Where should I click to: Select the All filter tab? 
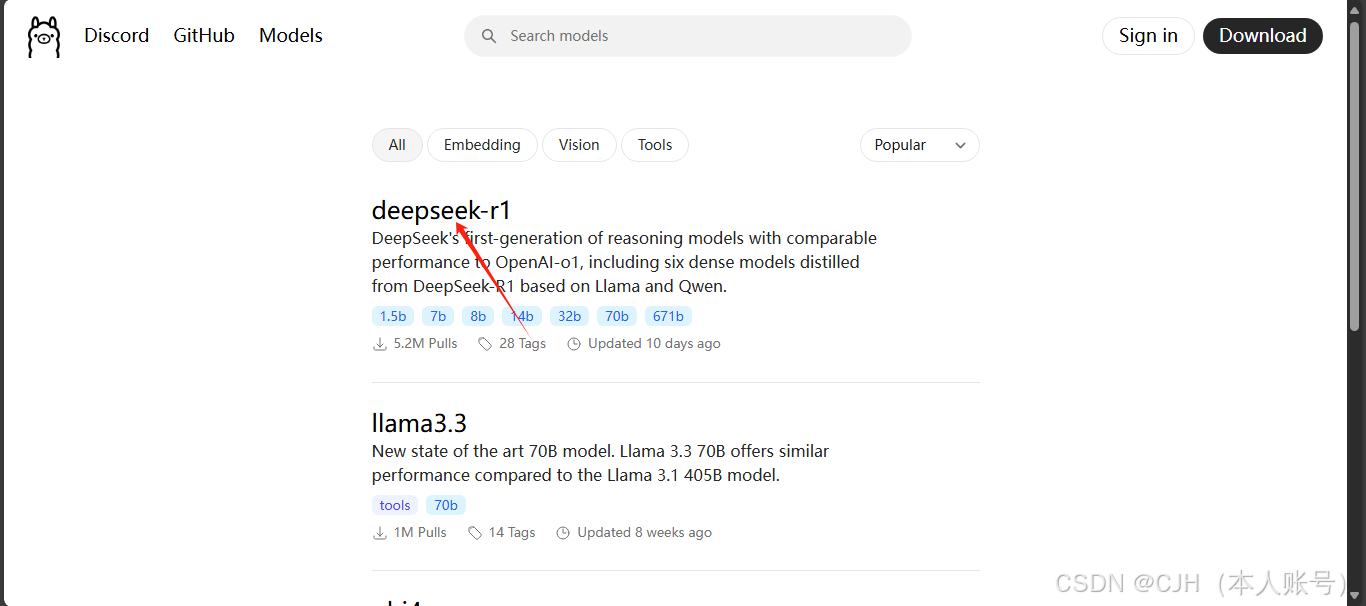coord(397,145)
